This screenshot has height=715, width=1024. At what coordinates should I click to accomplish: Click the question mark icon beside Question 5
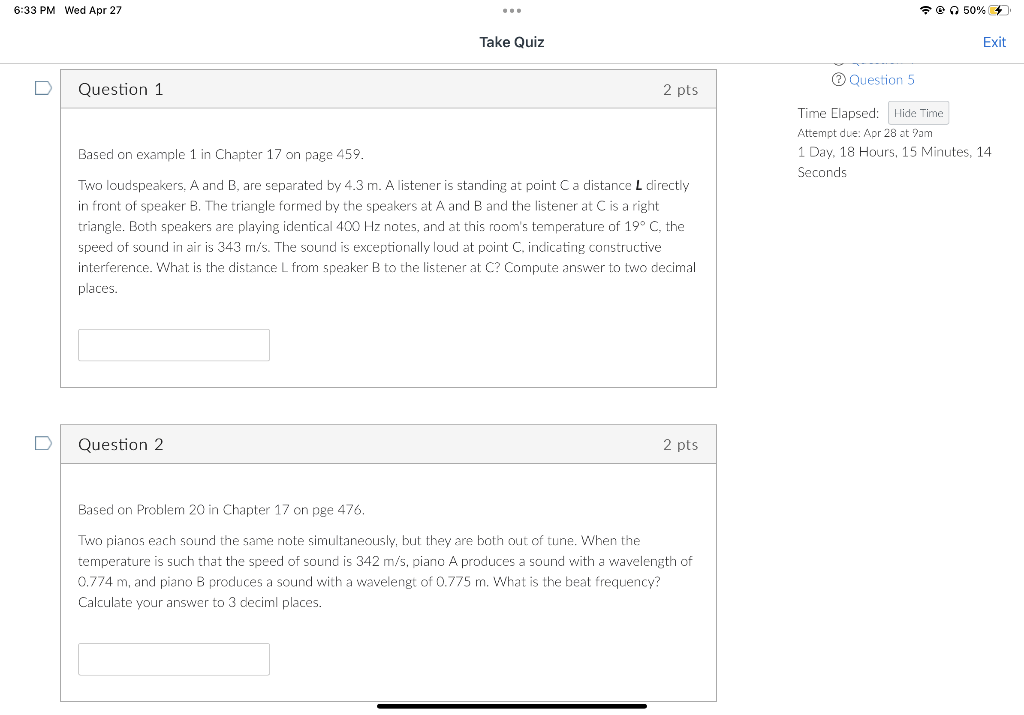click(839, 80)
